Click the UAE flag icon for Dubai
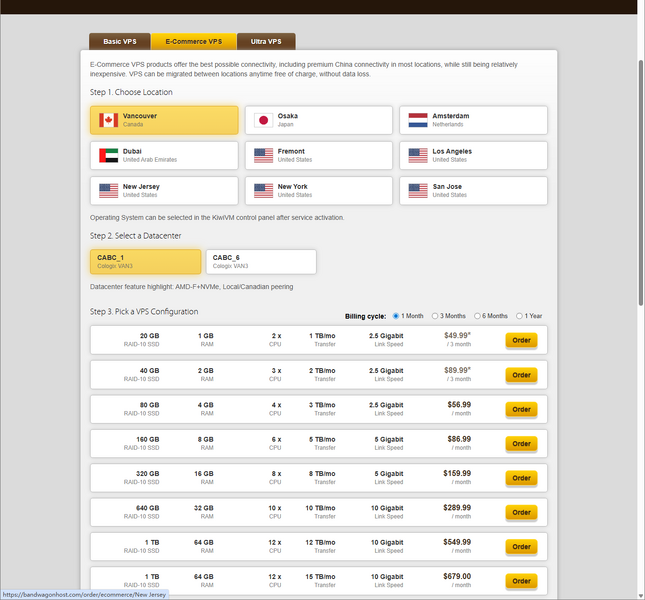Screen dimensions: 645x600 pos(109,156)
